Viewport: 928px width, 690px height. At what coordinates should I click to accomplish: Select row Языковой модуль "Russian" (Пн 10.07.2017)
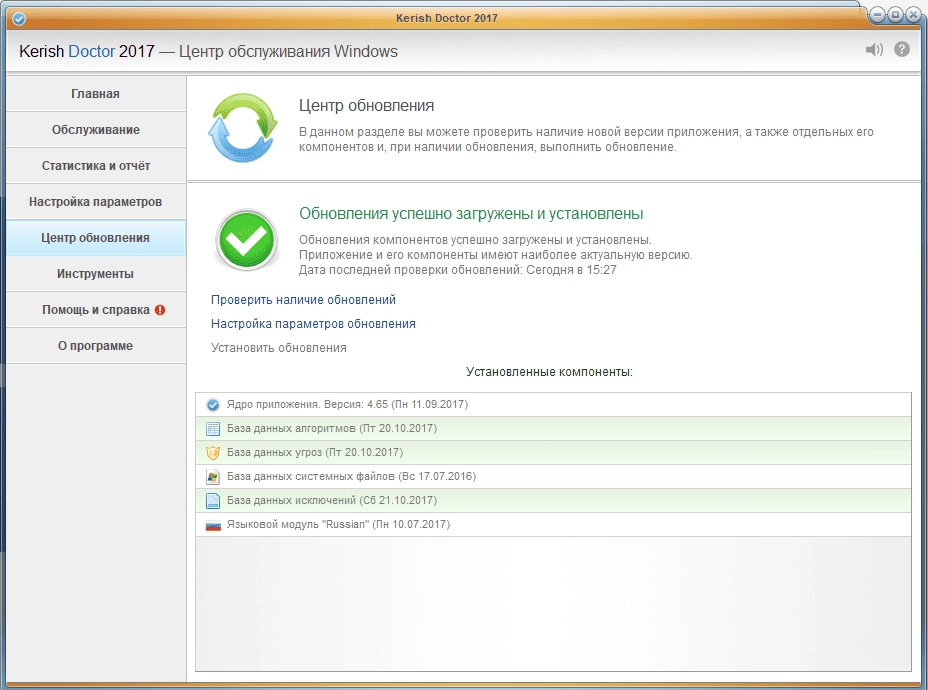pos(553,524)
